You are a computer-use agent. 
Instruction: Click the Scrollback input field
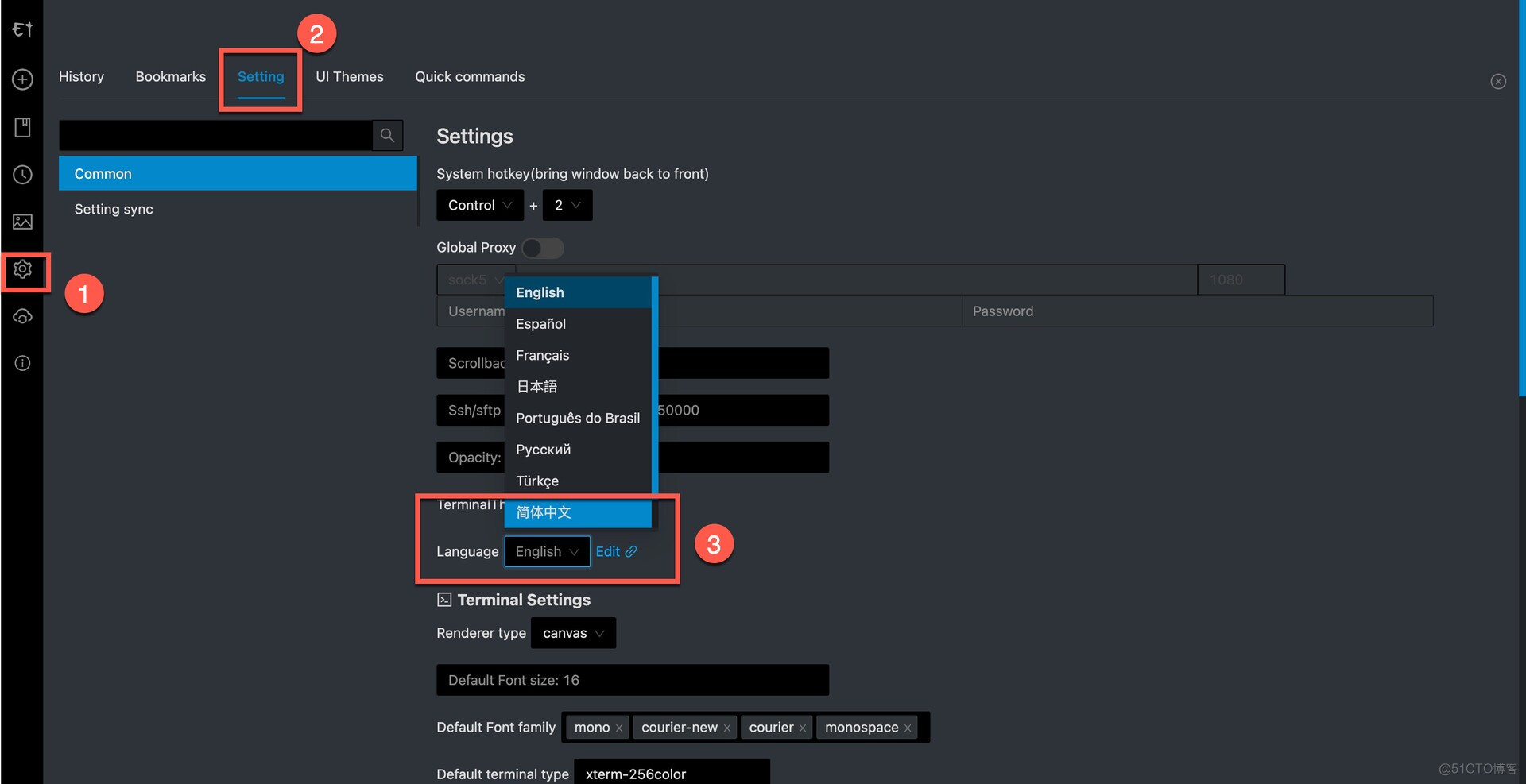tap(633, 363)
